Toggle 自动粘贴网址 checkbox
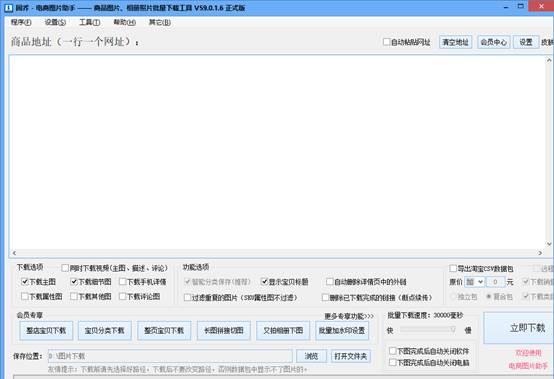 pyautogui.click(x=387, y=42)
